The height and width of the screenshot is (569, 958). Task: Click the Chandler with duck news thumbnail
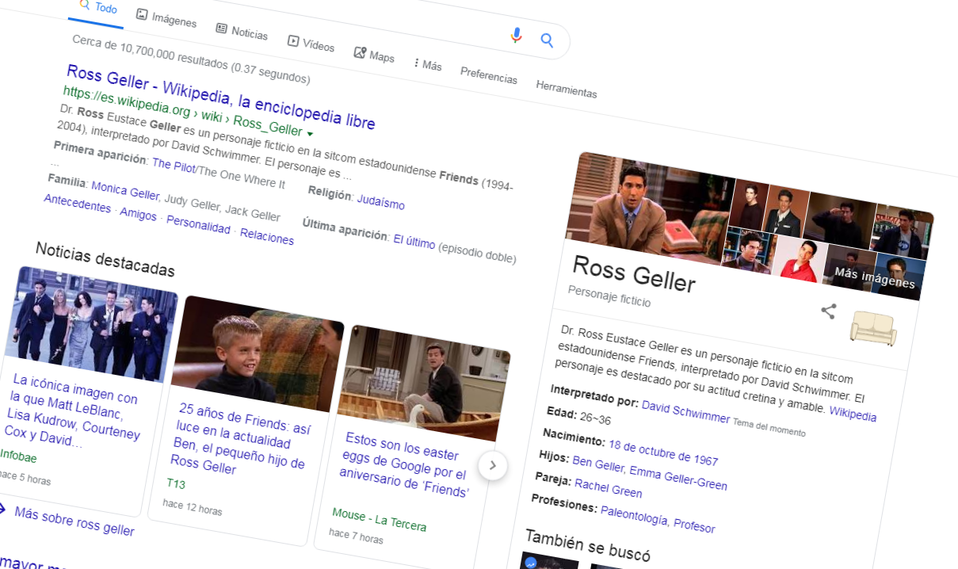point(424,383)
